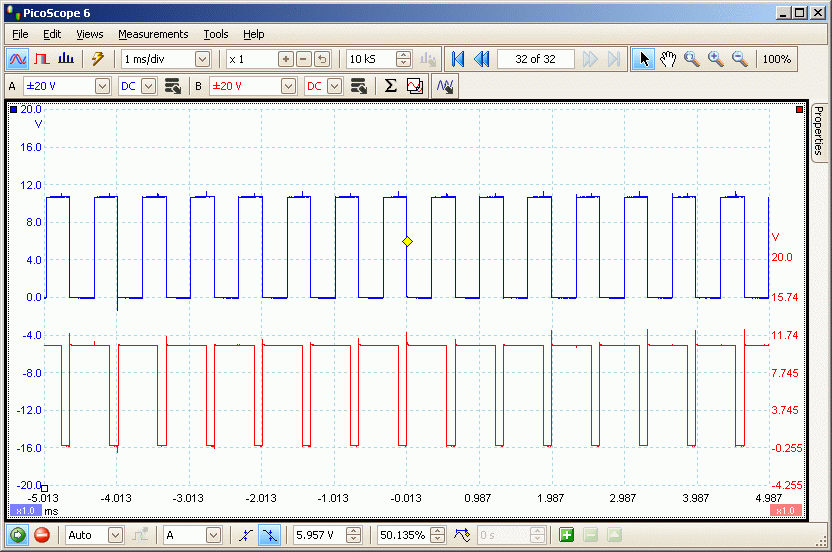Open Channel A options button

172,86
